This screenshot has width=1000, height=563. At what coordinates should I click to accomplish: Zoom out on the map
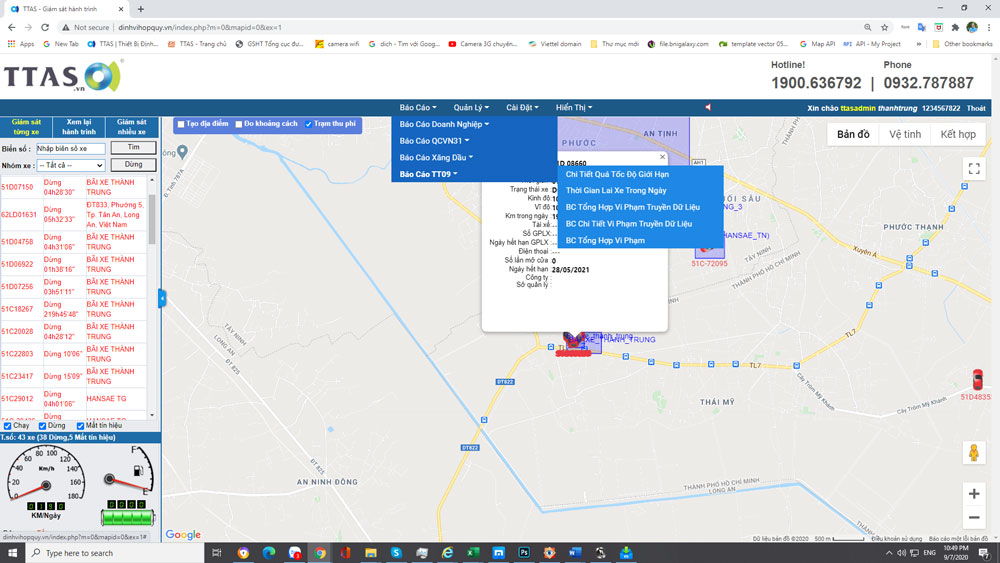[x=974, y=518]
